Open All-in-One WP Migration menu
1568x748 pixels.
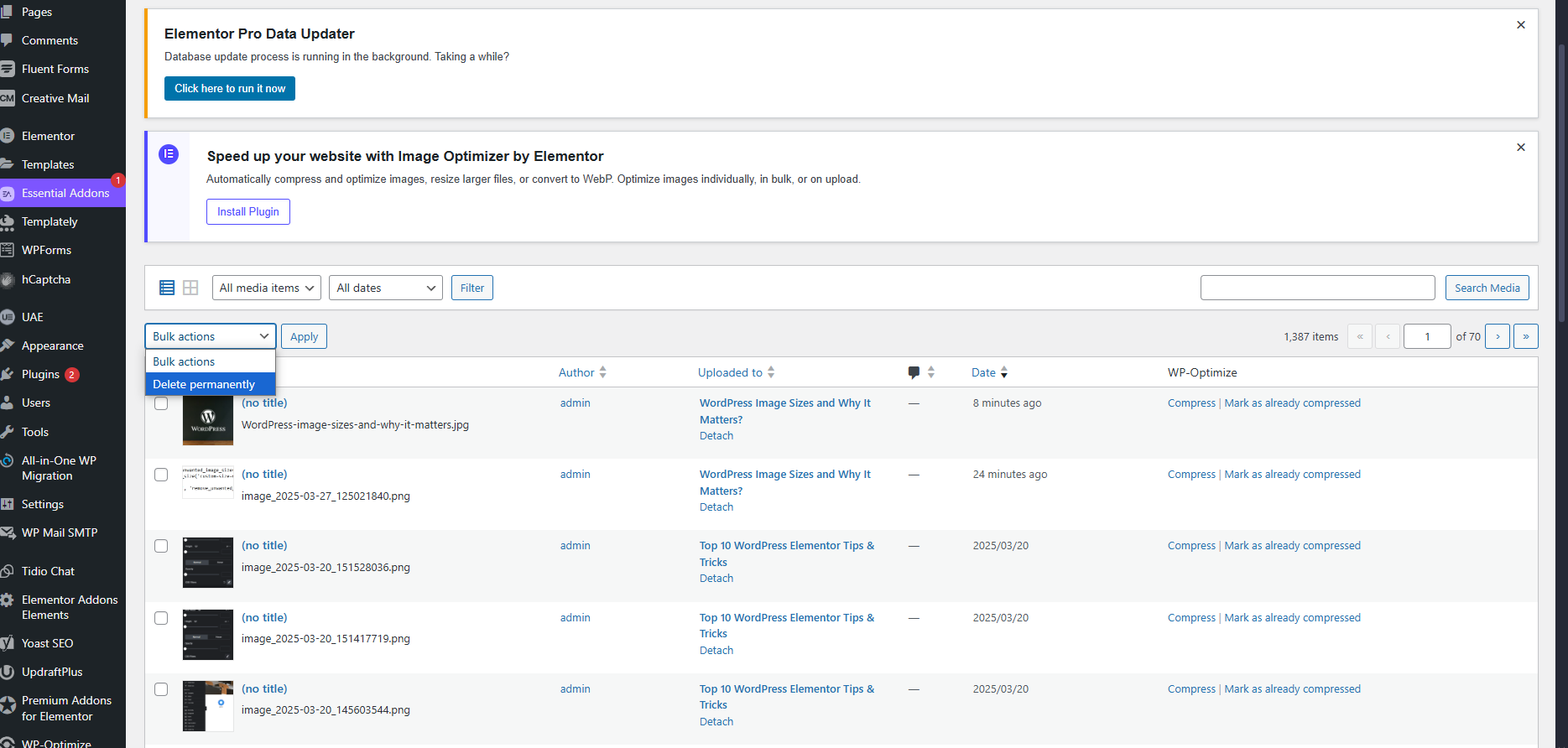59,468
